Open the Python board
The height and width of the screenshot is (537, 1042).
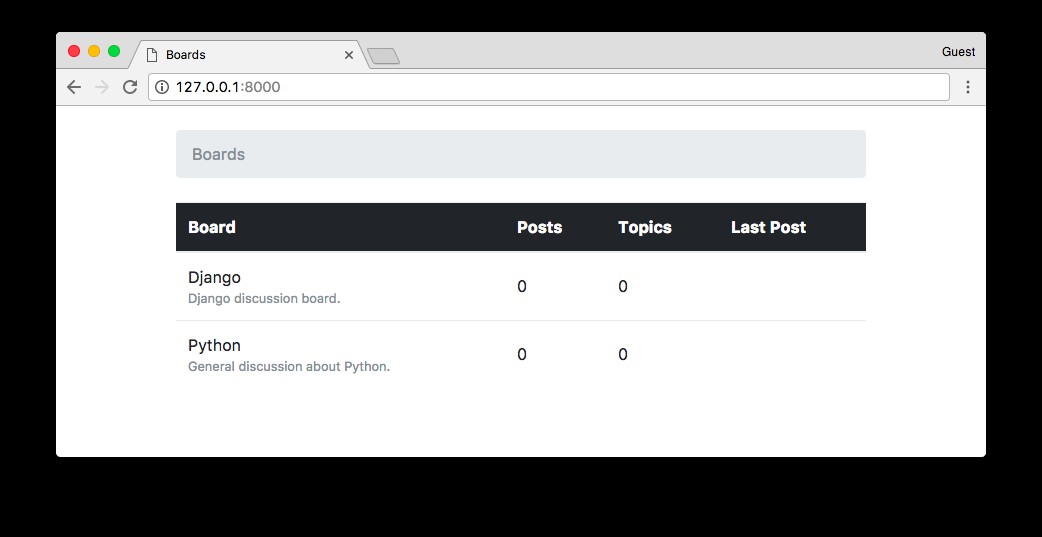(214, 346)
